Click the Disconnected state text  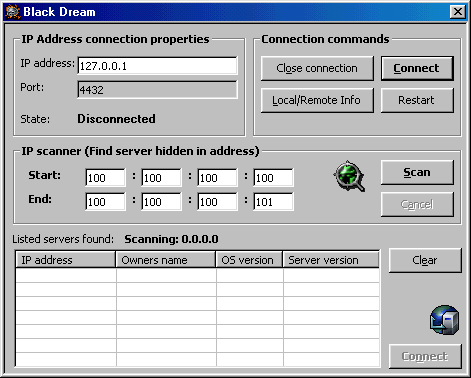click(x=116, y=119)
